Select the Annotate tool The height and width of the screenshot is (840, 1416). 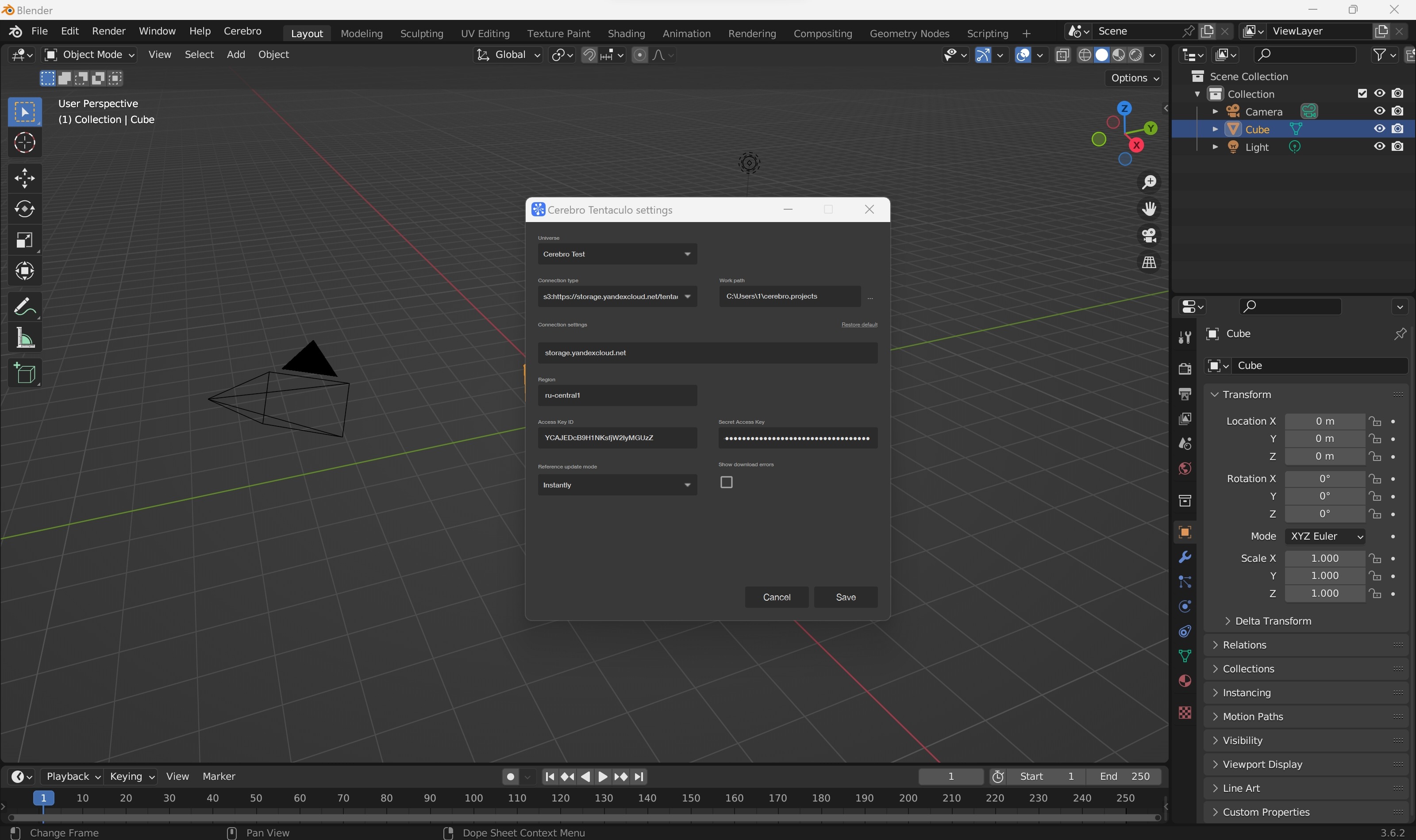click(24, 307)
